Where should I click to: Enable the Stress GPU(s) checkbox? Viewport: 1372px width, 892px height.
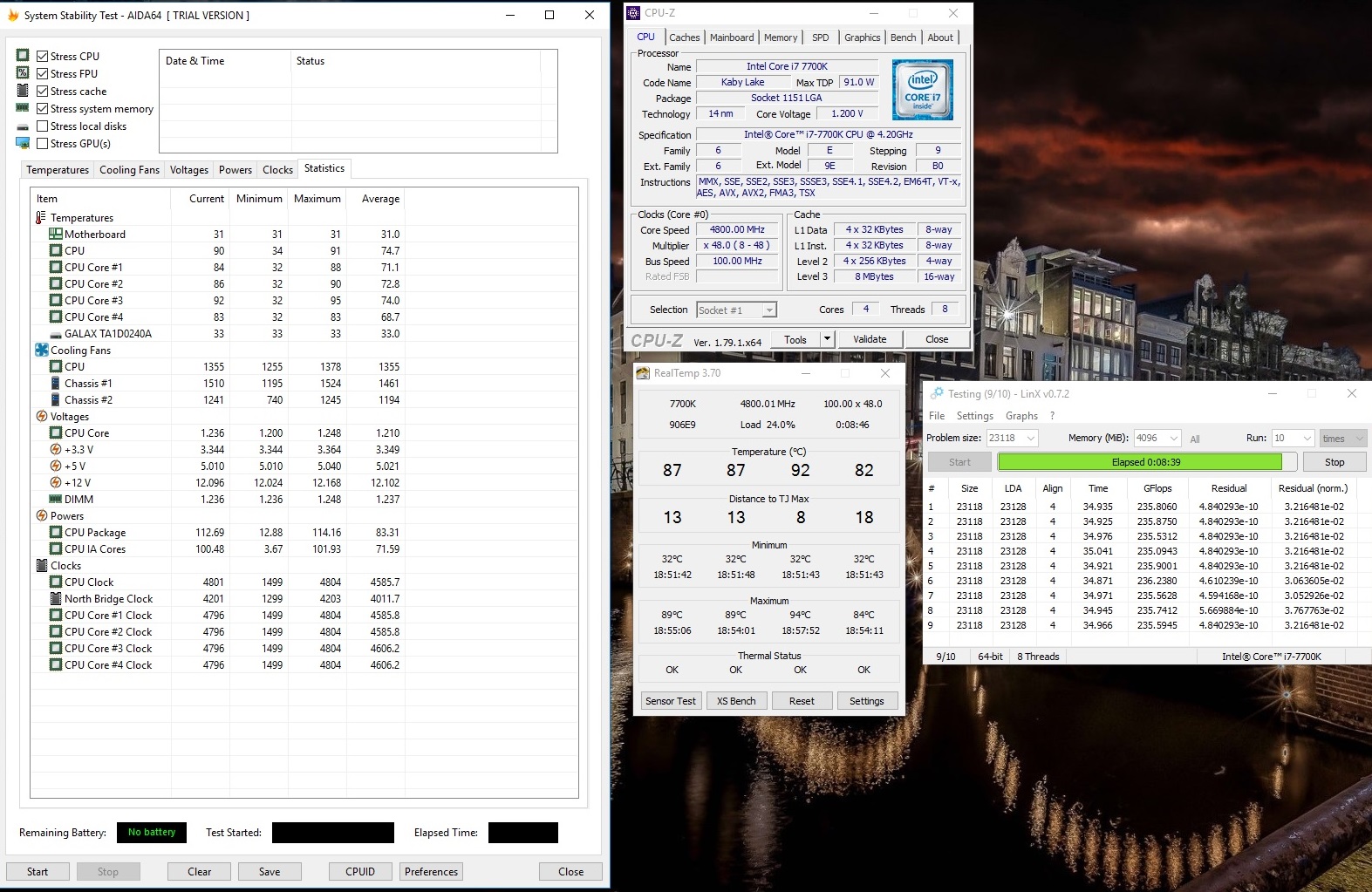click(42, 143)
